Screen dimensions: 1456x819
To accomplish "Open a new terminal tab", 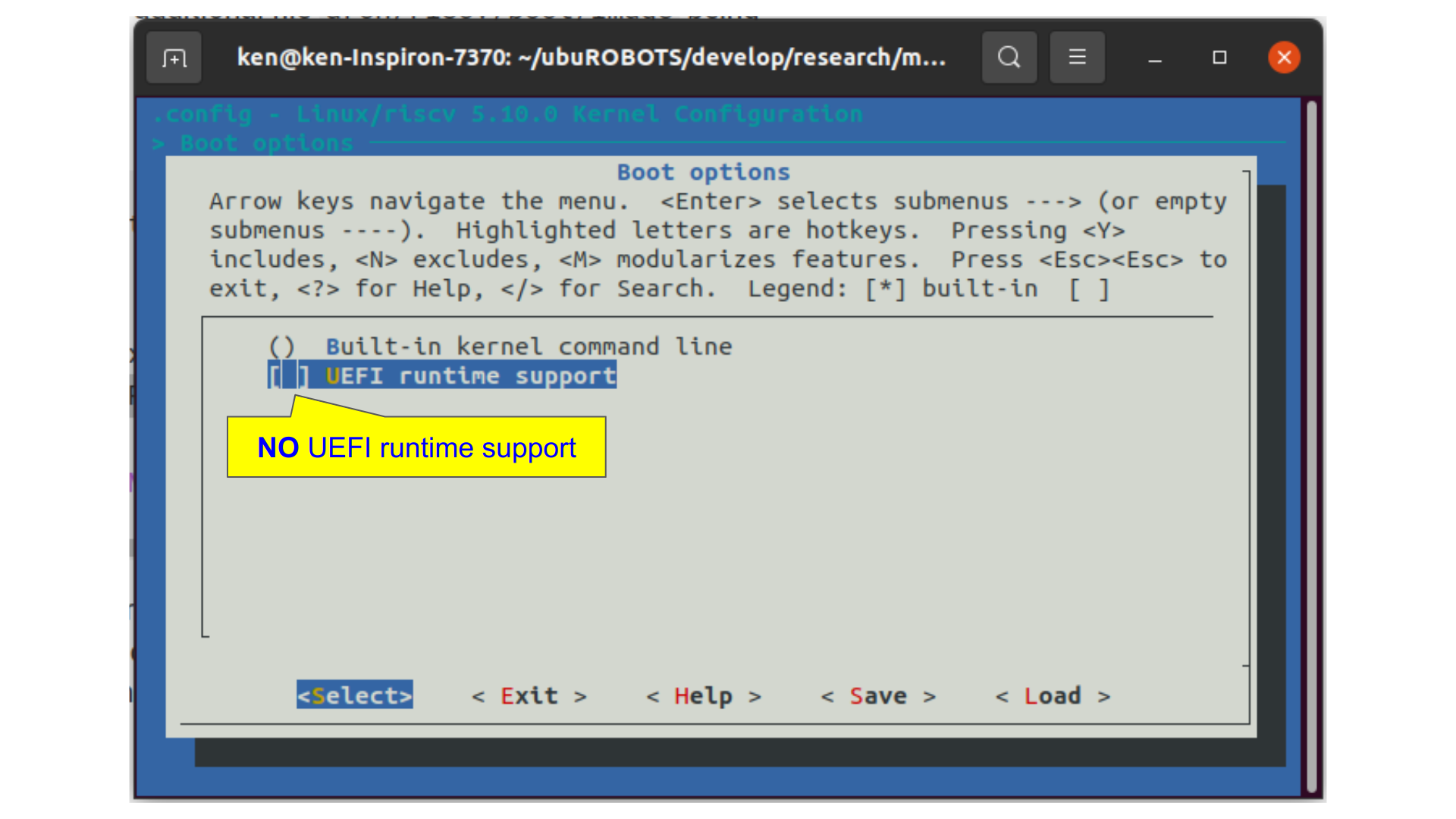I will 174,57.
